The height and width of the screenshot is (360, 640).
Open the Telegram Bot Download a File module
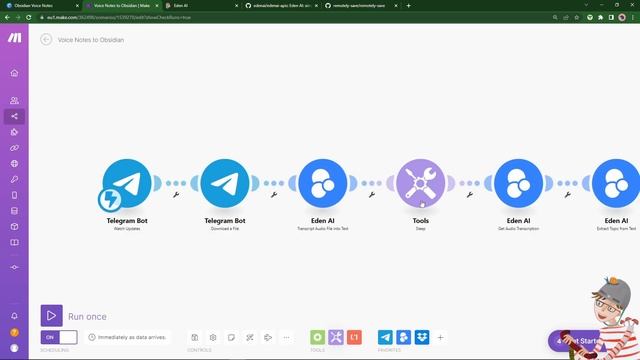(x=225, y=183)
